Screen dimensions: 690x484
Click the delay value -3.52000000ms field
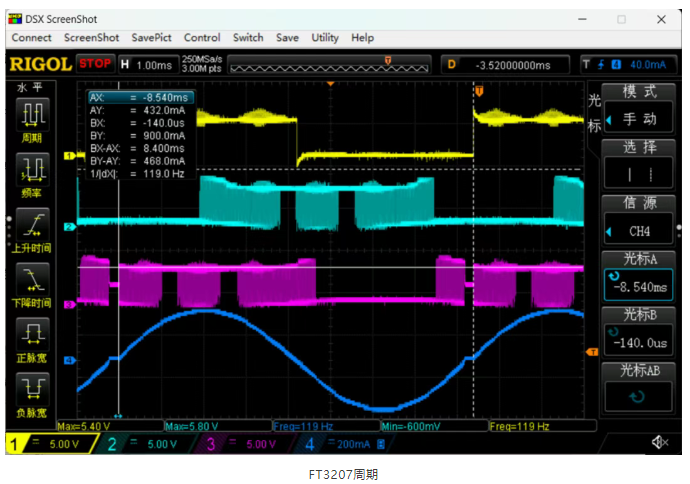[505, 65]
